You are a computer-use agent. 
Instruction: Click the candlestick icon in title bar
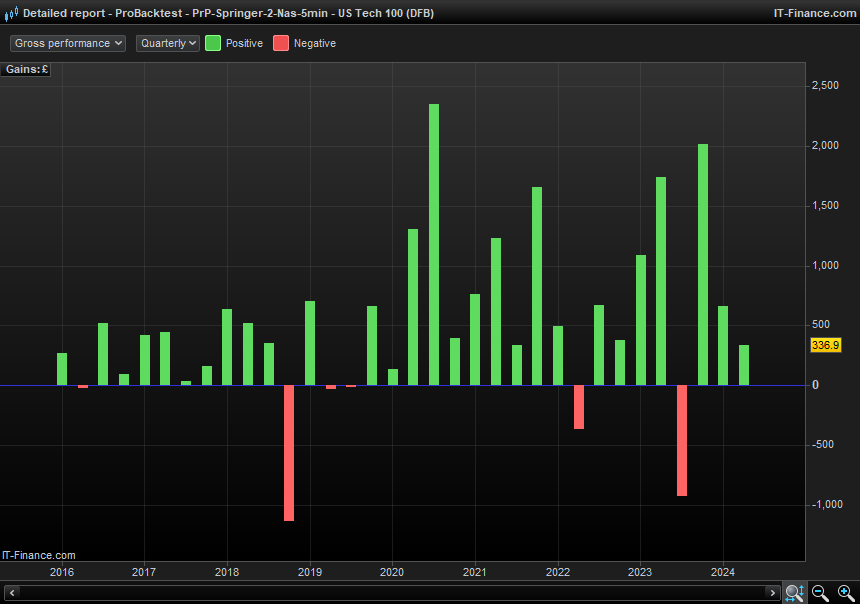point(10,13)
